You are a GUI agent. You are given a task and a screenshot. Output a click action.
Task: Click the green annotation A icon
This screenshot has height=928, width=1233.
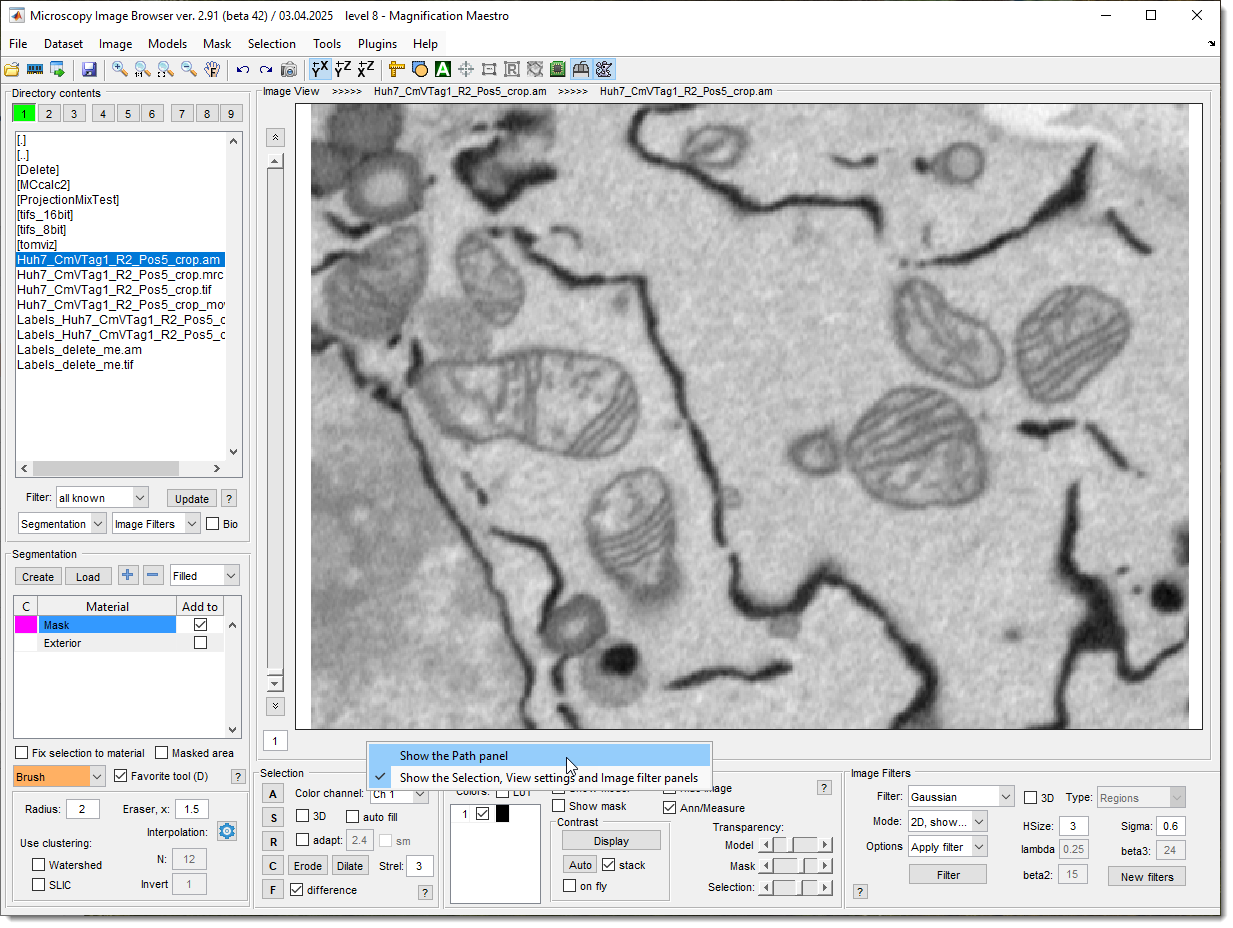[442, 69]
